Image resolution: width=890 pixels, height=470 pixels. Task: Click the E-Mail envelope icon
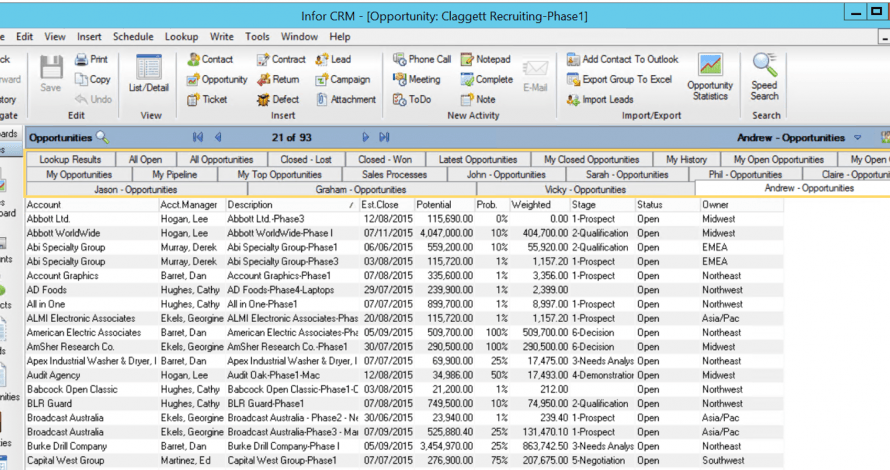535,69
